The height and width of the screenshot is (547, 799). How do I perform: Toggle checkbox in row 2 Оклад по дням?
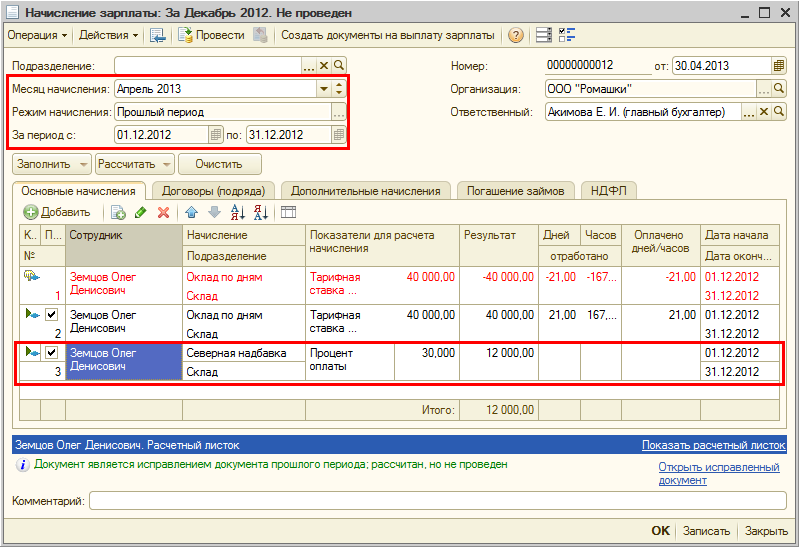pyautogui.click(x=51, y=314)
